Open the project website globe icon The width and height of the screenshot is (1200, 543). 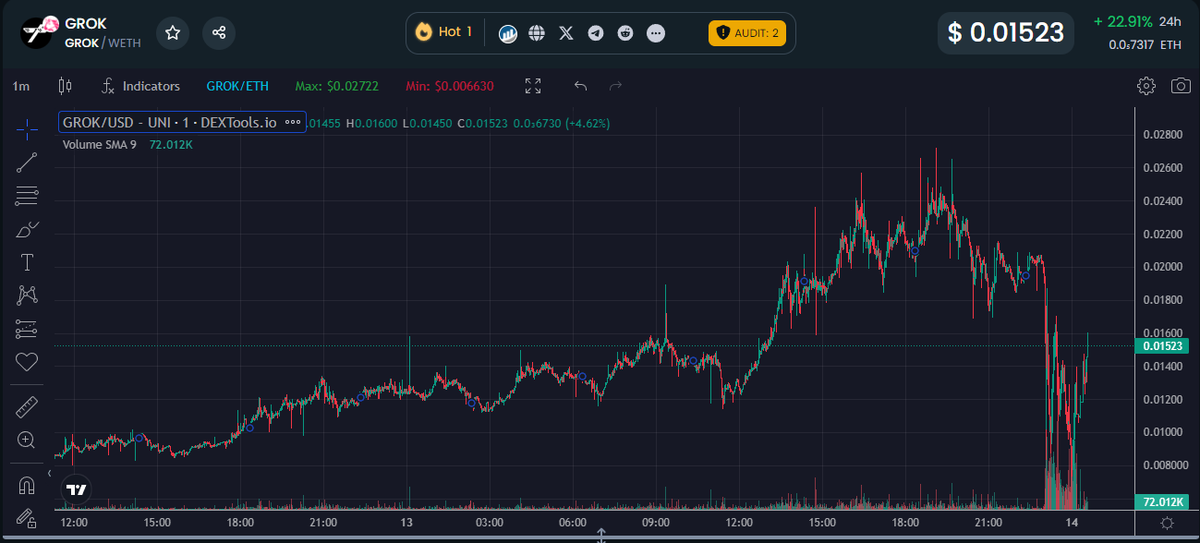point(537,33)
